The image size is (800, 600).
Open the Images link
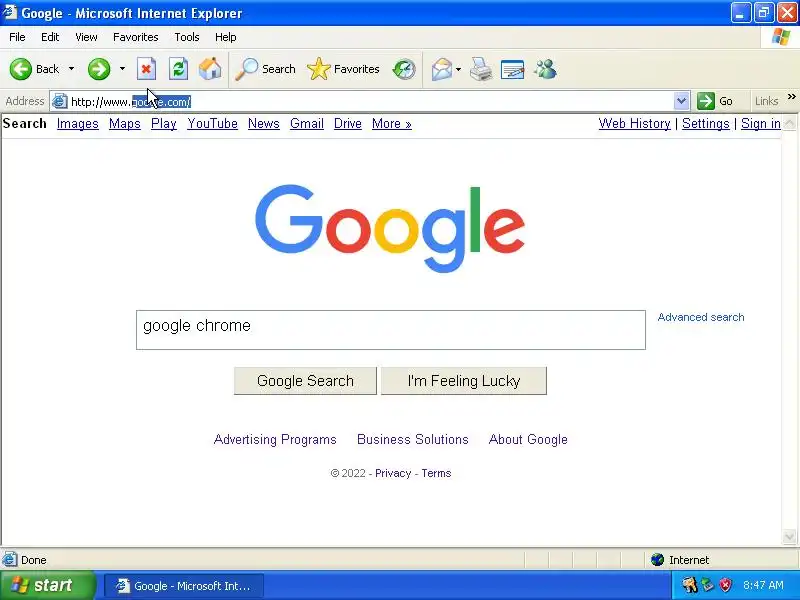(x=78, y=123)
